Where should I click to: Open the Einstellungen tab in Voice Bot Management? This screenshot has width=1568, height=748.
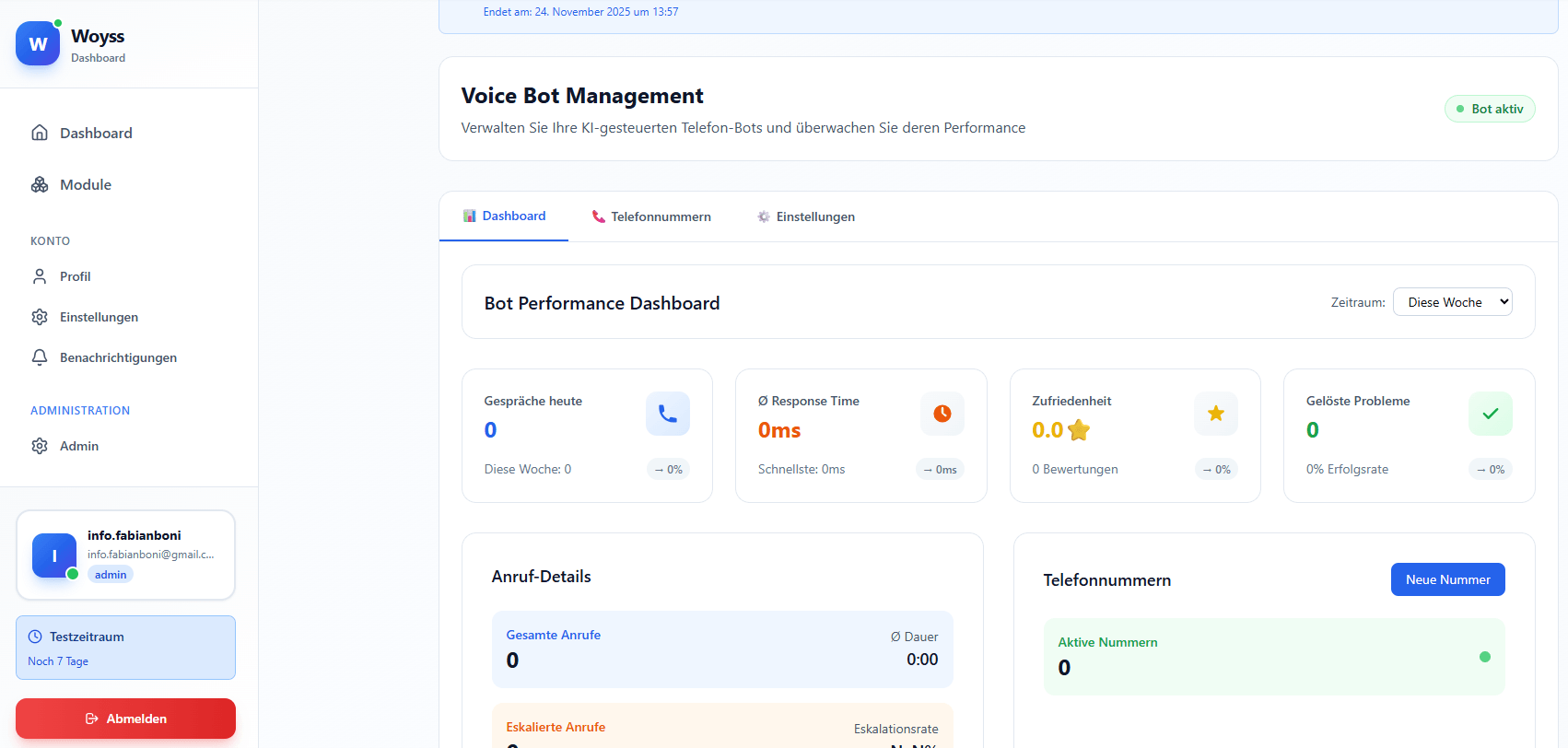pos(806,216)
